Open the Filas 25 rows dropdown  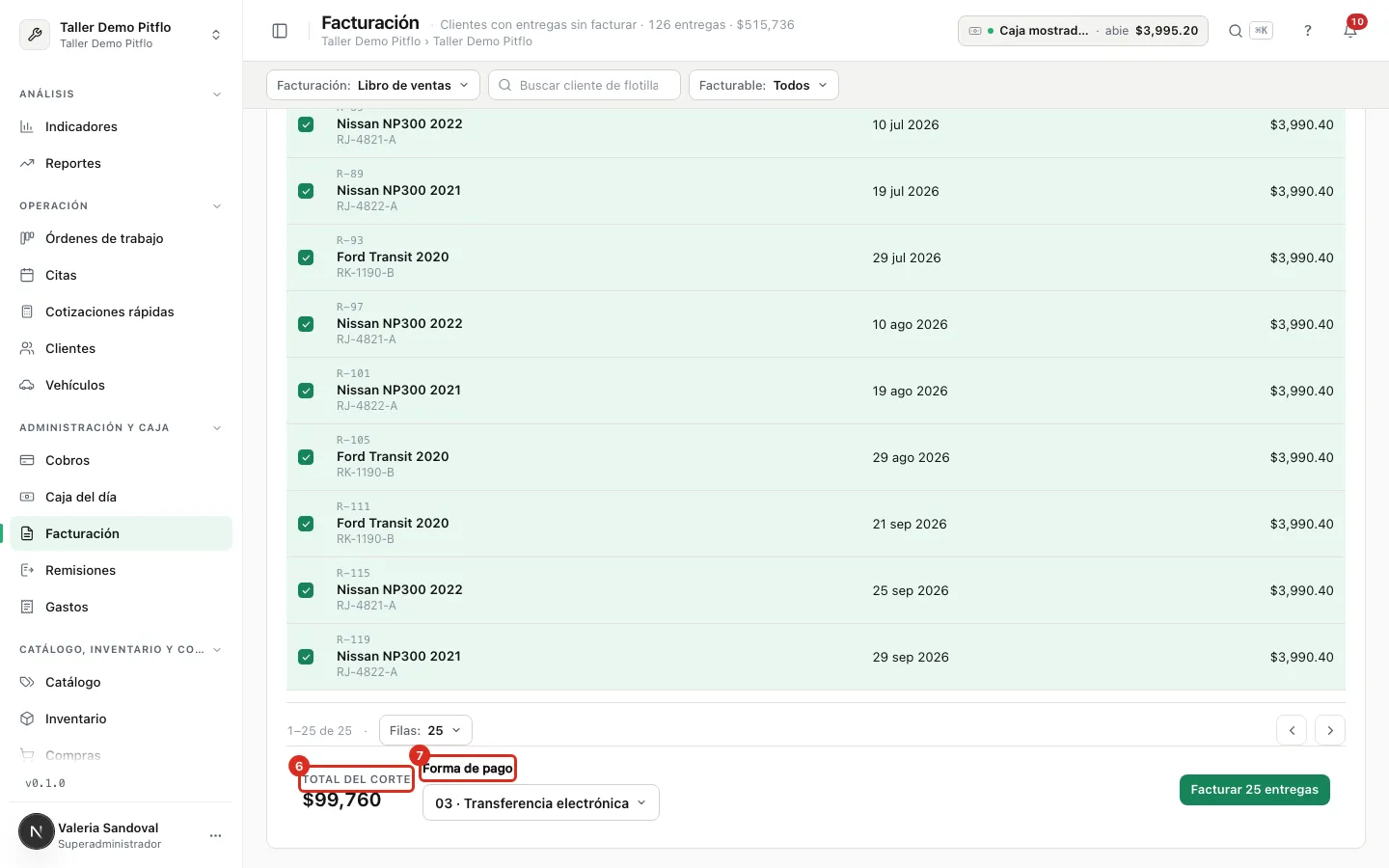tap(425, 730)
